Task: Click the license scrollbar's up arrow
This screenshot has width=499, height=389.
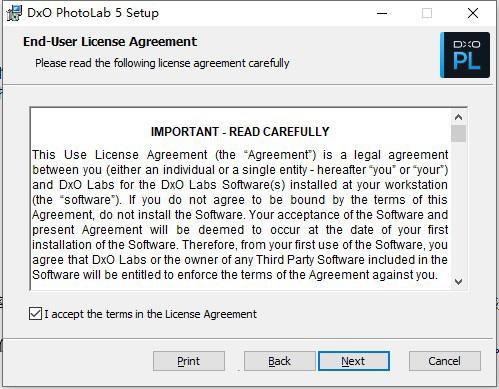Action: tap(458, 117)
